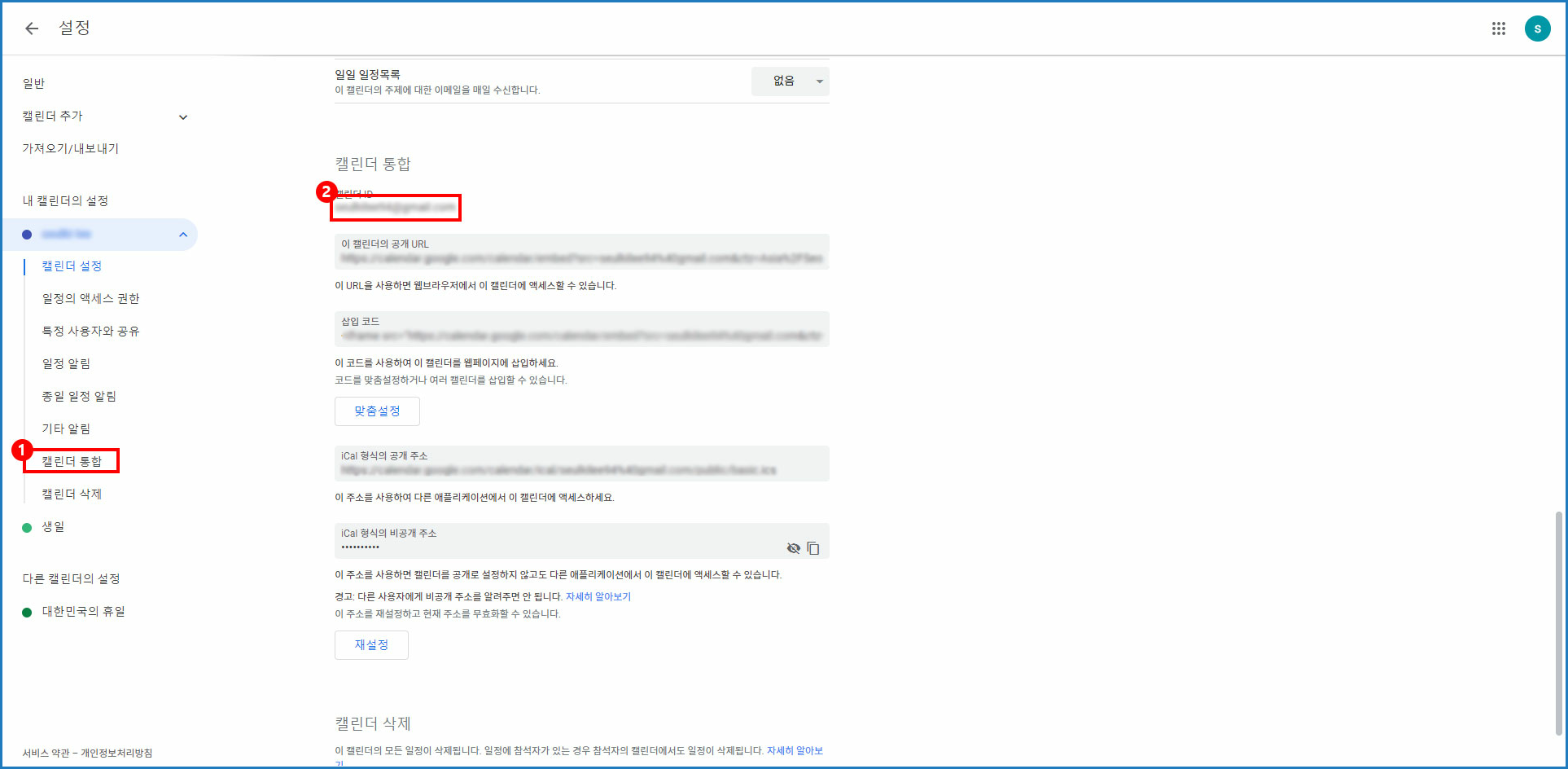Toggle visibility of iCal private address

[x=793, y=548]
